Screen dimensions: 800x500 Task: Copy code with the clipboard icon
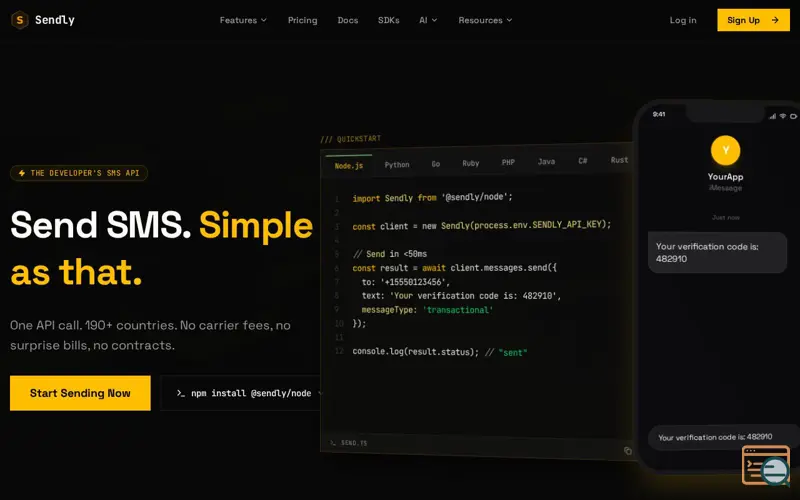(628, 451)
